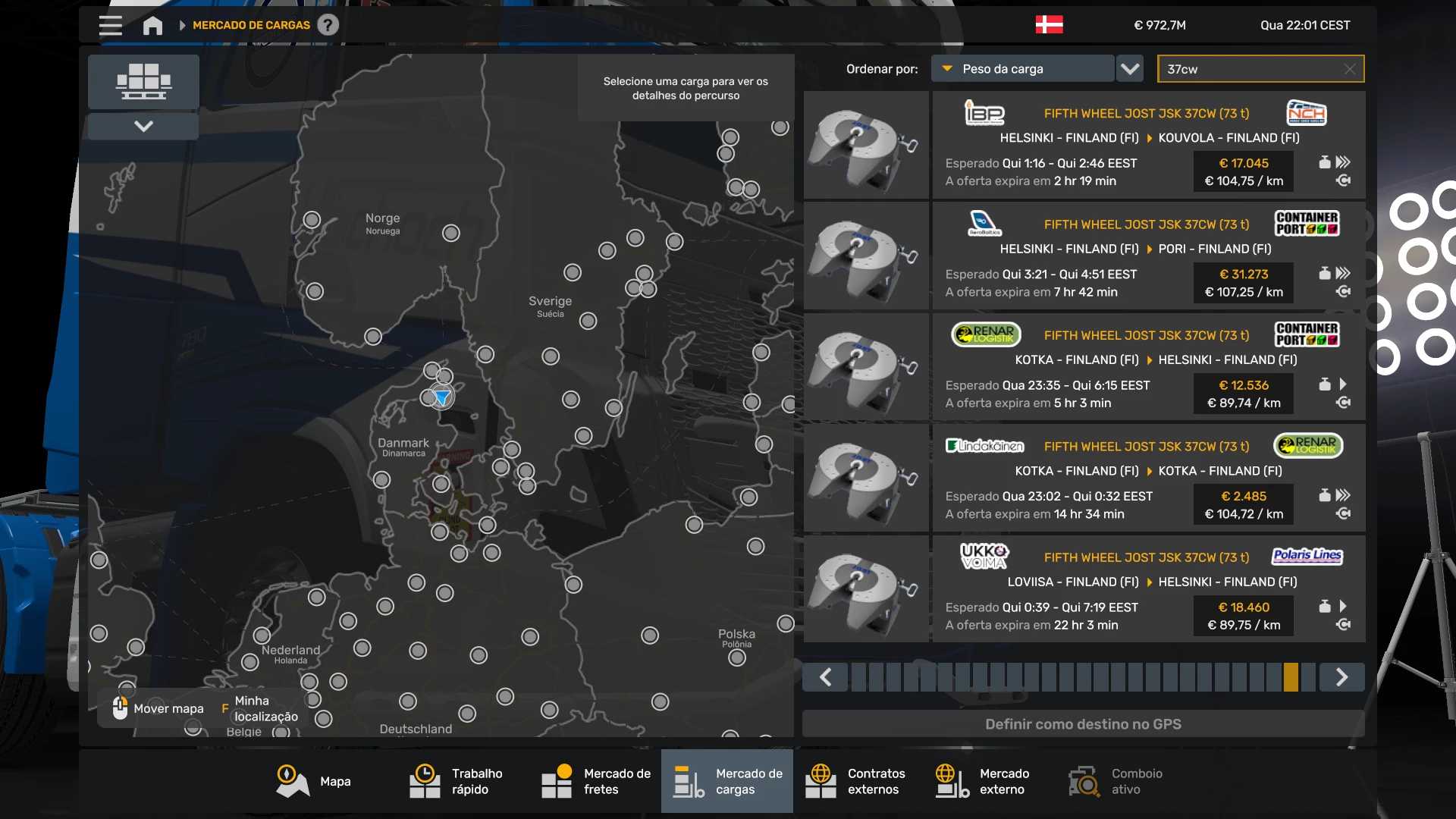Switch to the Mercado de fretes tab

(596, 781)
